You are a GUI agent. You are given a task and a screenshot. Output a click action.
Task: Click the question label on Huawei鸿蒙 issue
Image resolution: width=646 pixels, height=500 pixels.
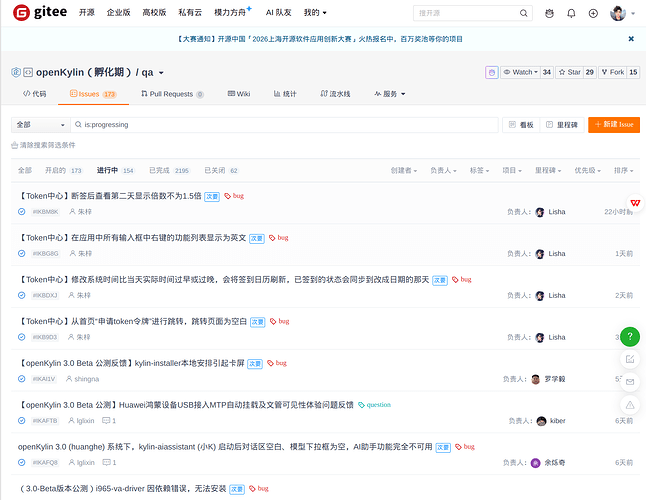[x=374, y=405]
